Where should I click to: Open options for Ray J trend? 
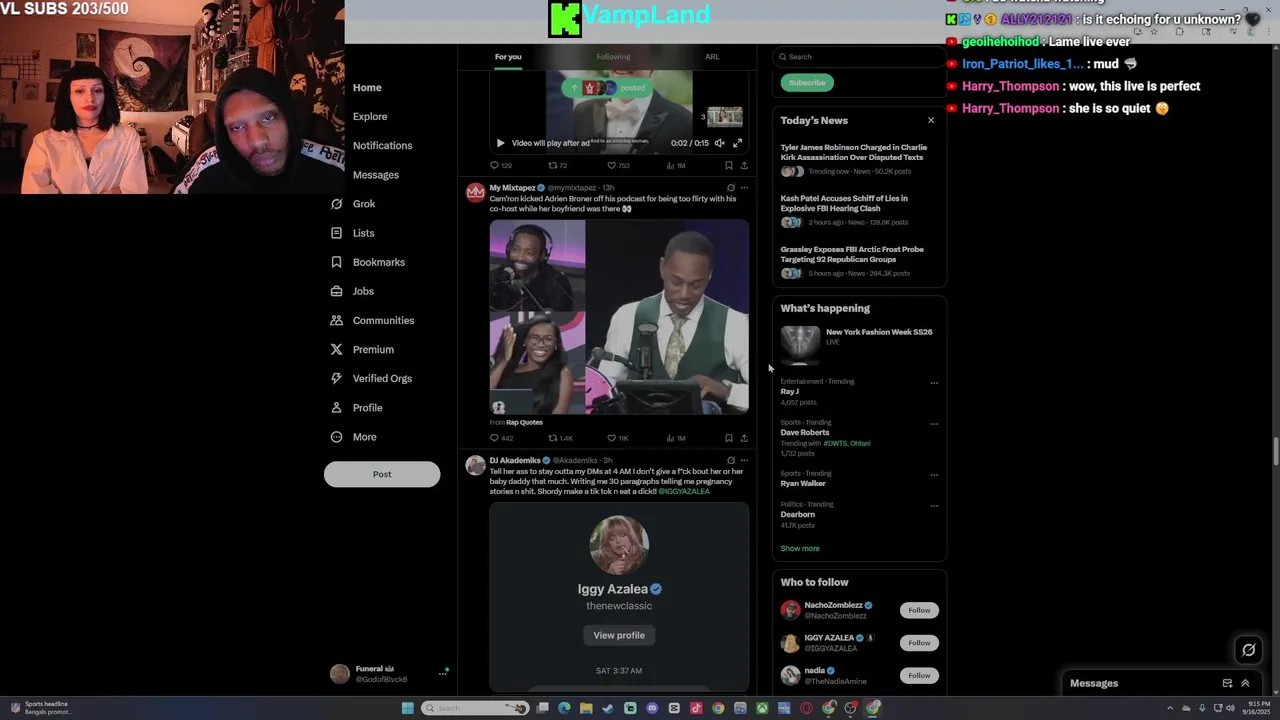pos(934,382)
